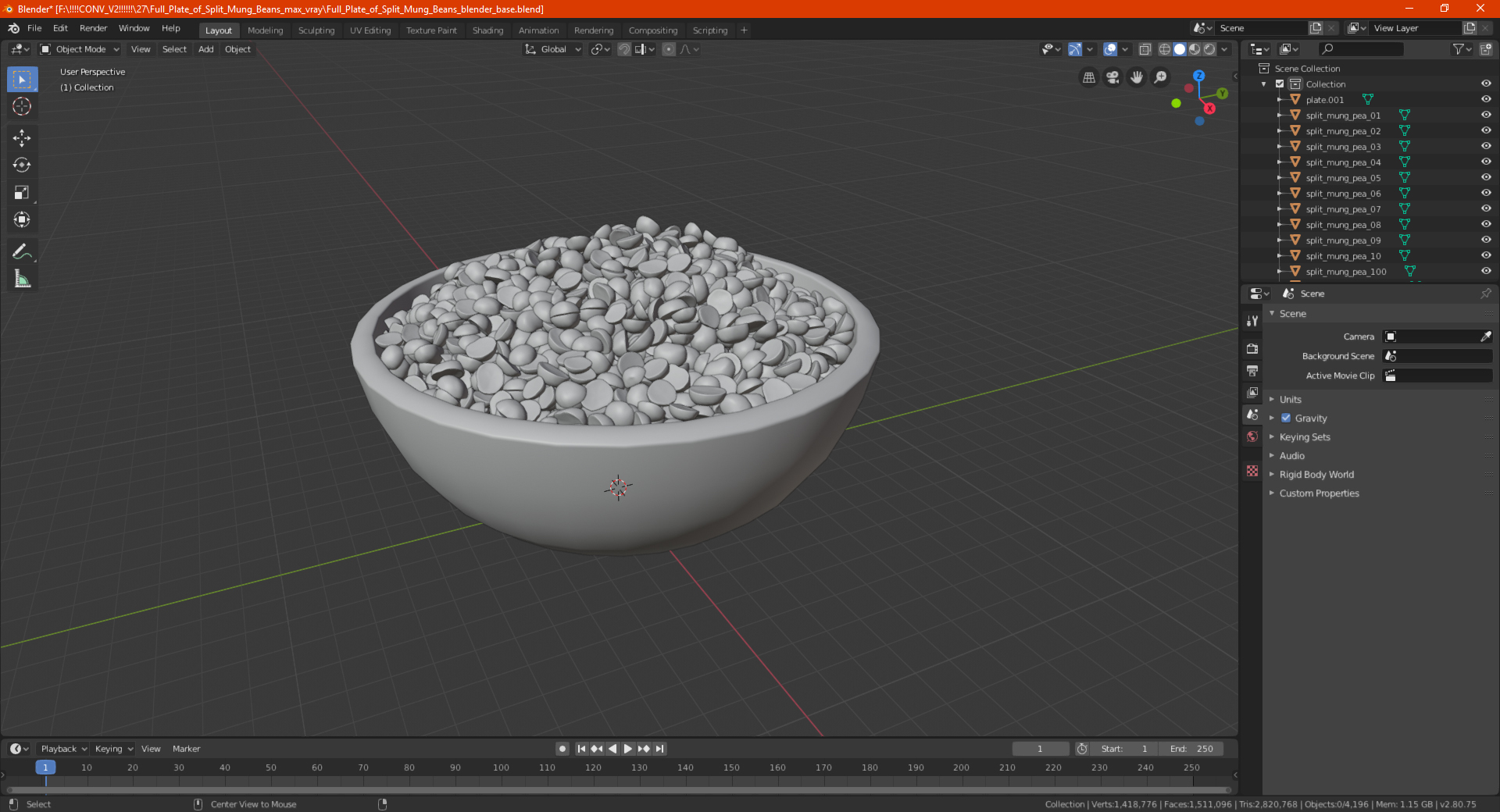The image size is (1500, 812).
Task: Toggle viewport overlays button
Action: [x=1110, y=49]
